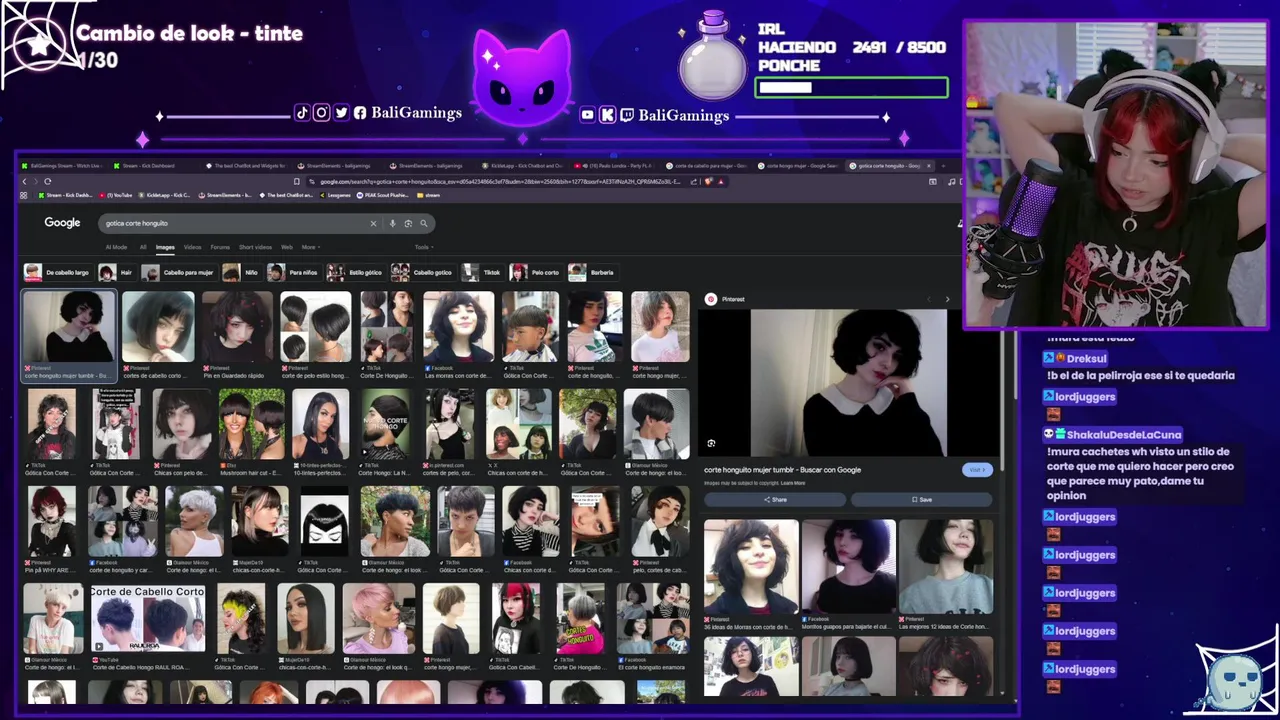Open 'Corte de Cabello Corto' YouTube thumbnail
This screenshot has width=1280, height=720.
pyautogui.click(x=147, y=619)
